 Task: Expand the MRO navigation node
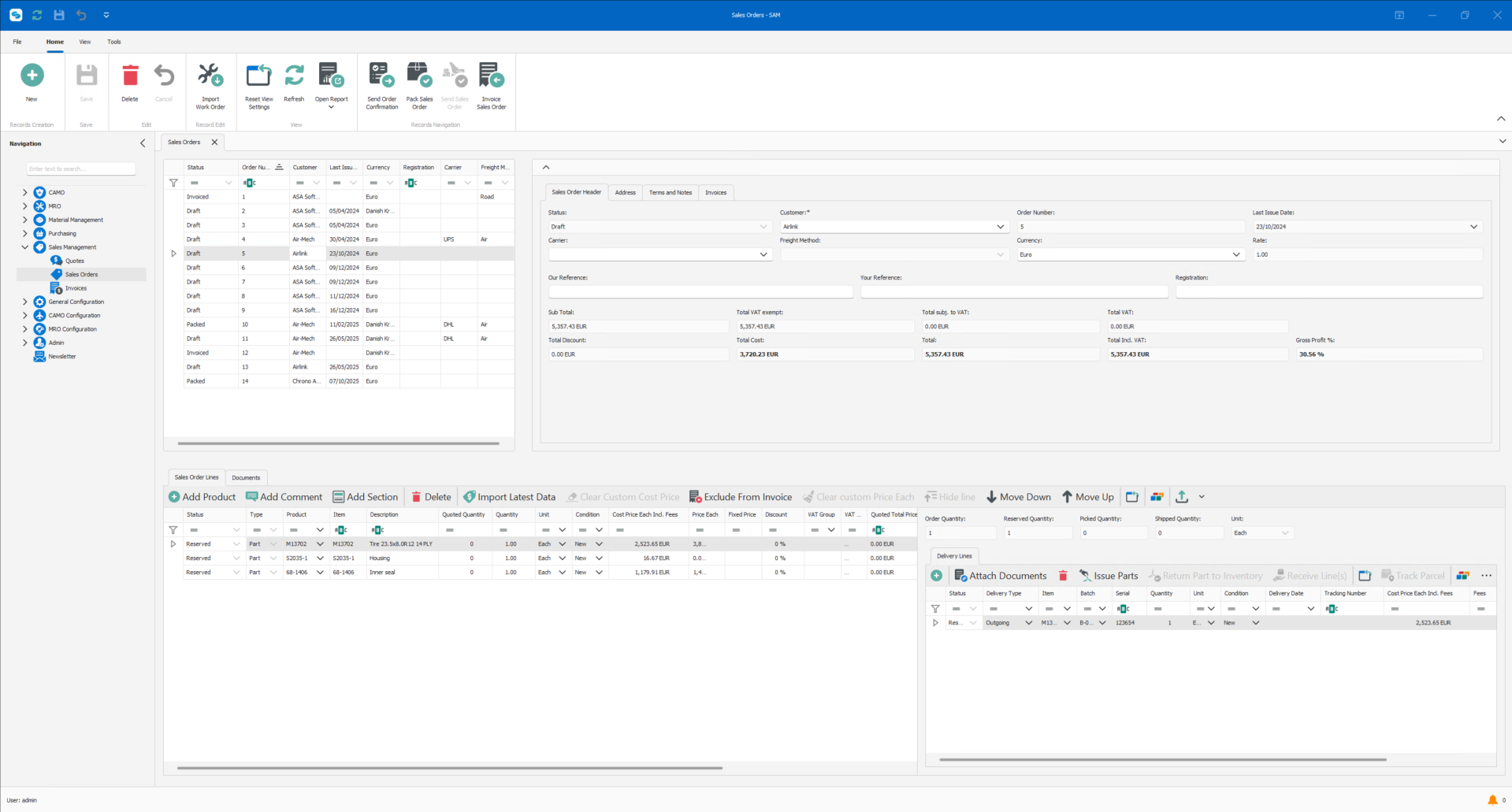click(24, 206)
